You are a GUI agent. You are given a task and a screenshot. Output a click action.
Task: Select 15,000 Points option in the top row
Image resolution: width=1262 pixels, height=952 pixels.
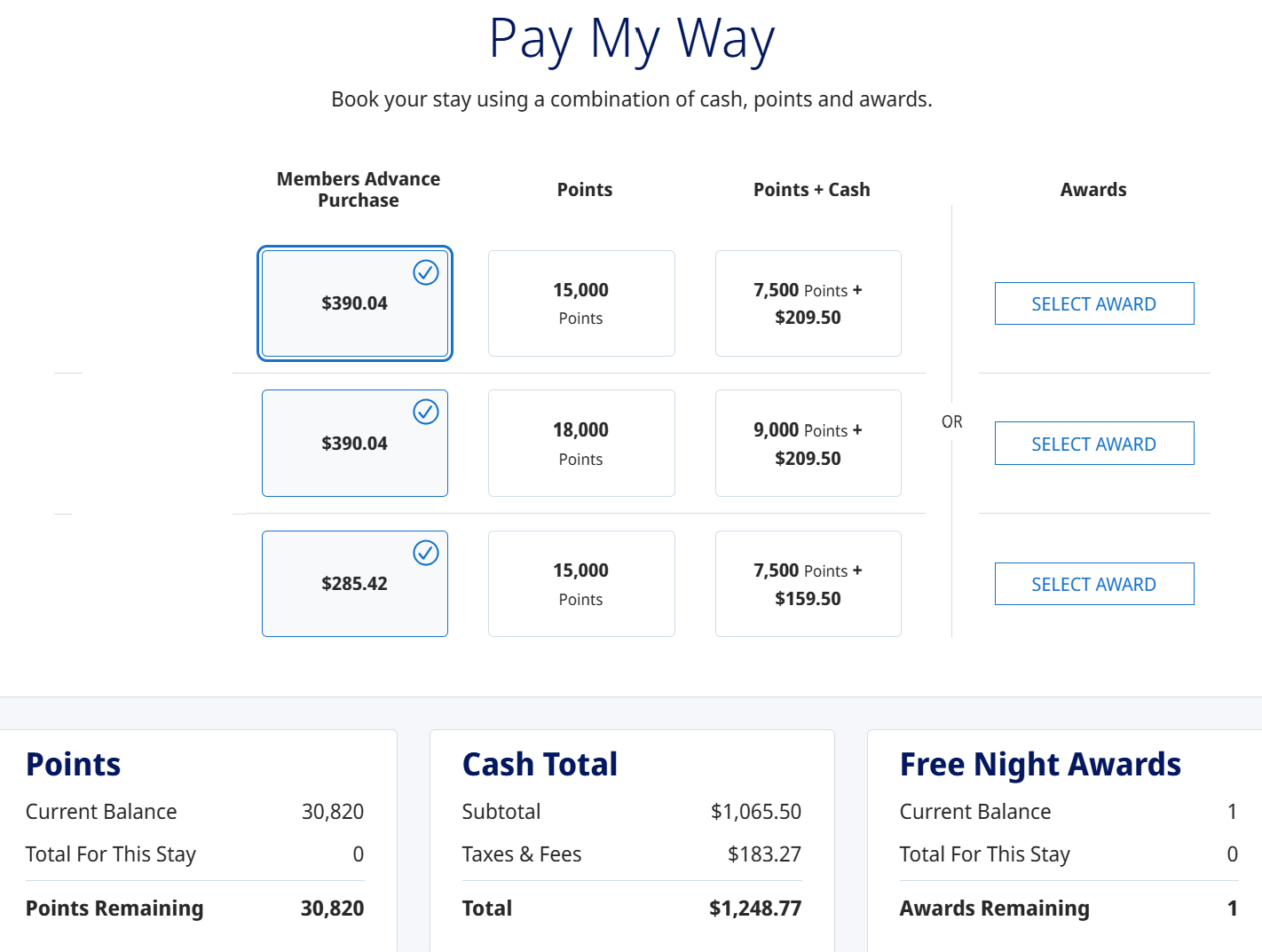[581, 303]
